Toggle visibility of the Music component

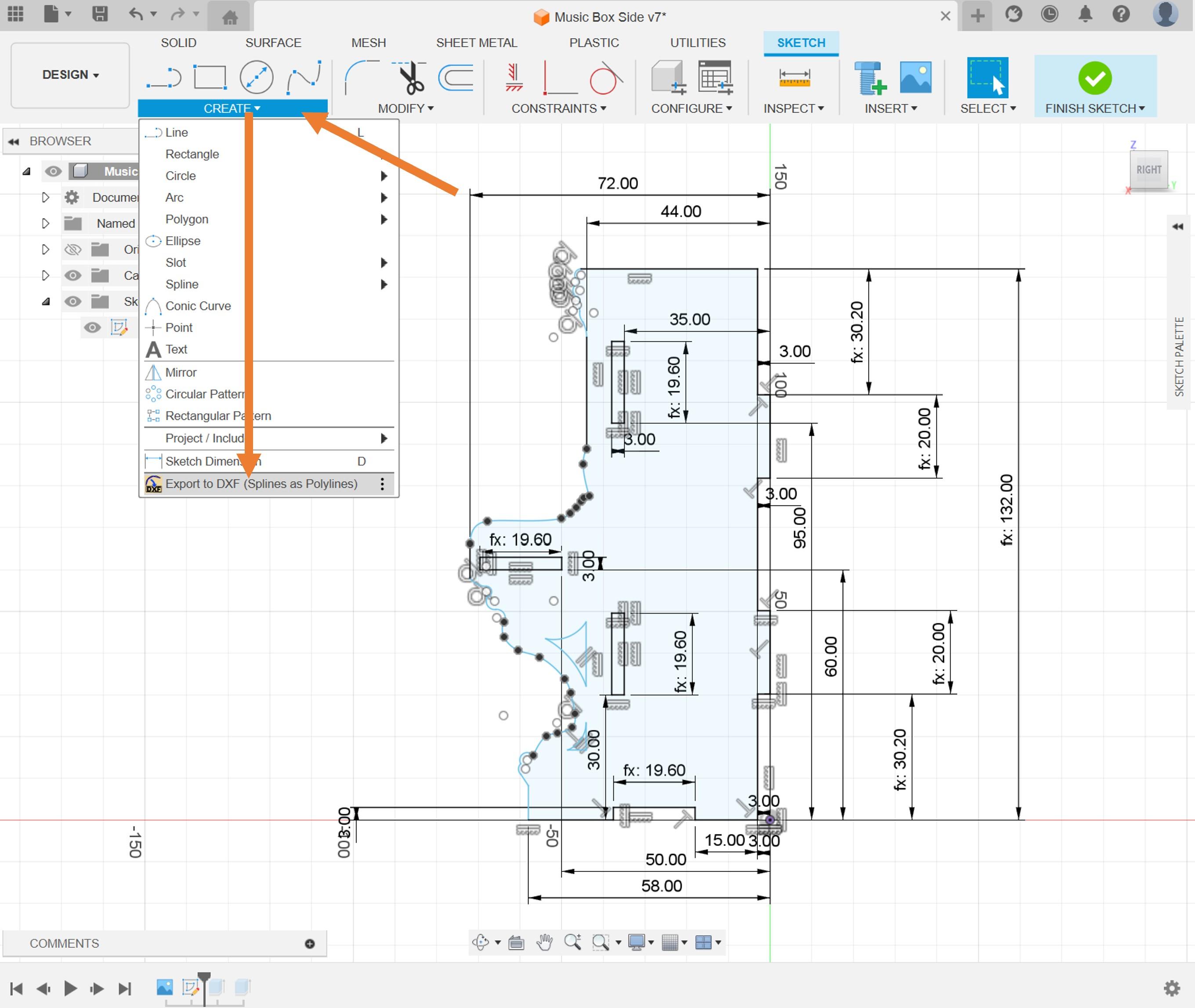54,171
